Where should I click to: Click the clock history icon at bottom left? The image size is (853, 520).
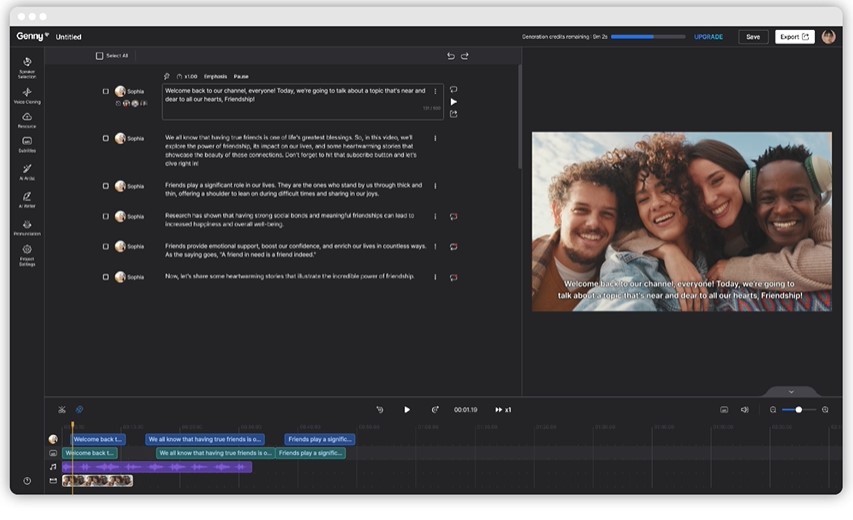point(27,481)
